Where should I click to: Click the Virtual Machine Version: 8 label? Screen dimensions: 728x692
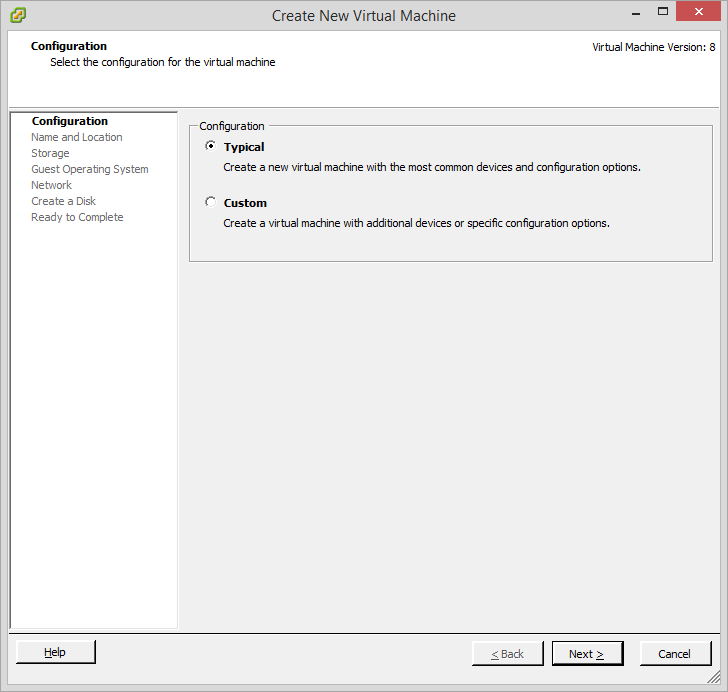(x=653, y=47)
